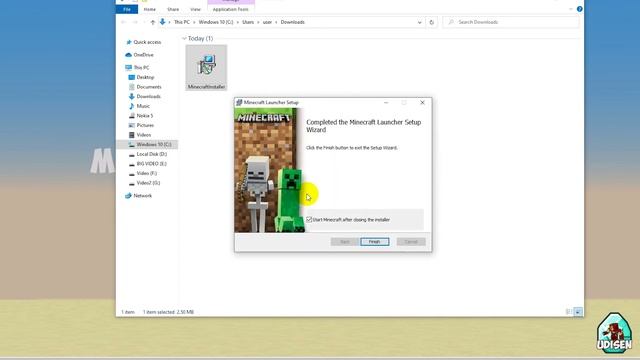Select BIG VIDEO (E:) drive in sidebar
Image resolution: width=640 pixels, height=360 pixels.
(x=151, y=164)
